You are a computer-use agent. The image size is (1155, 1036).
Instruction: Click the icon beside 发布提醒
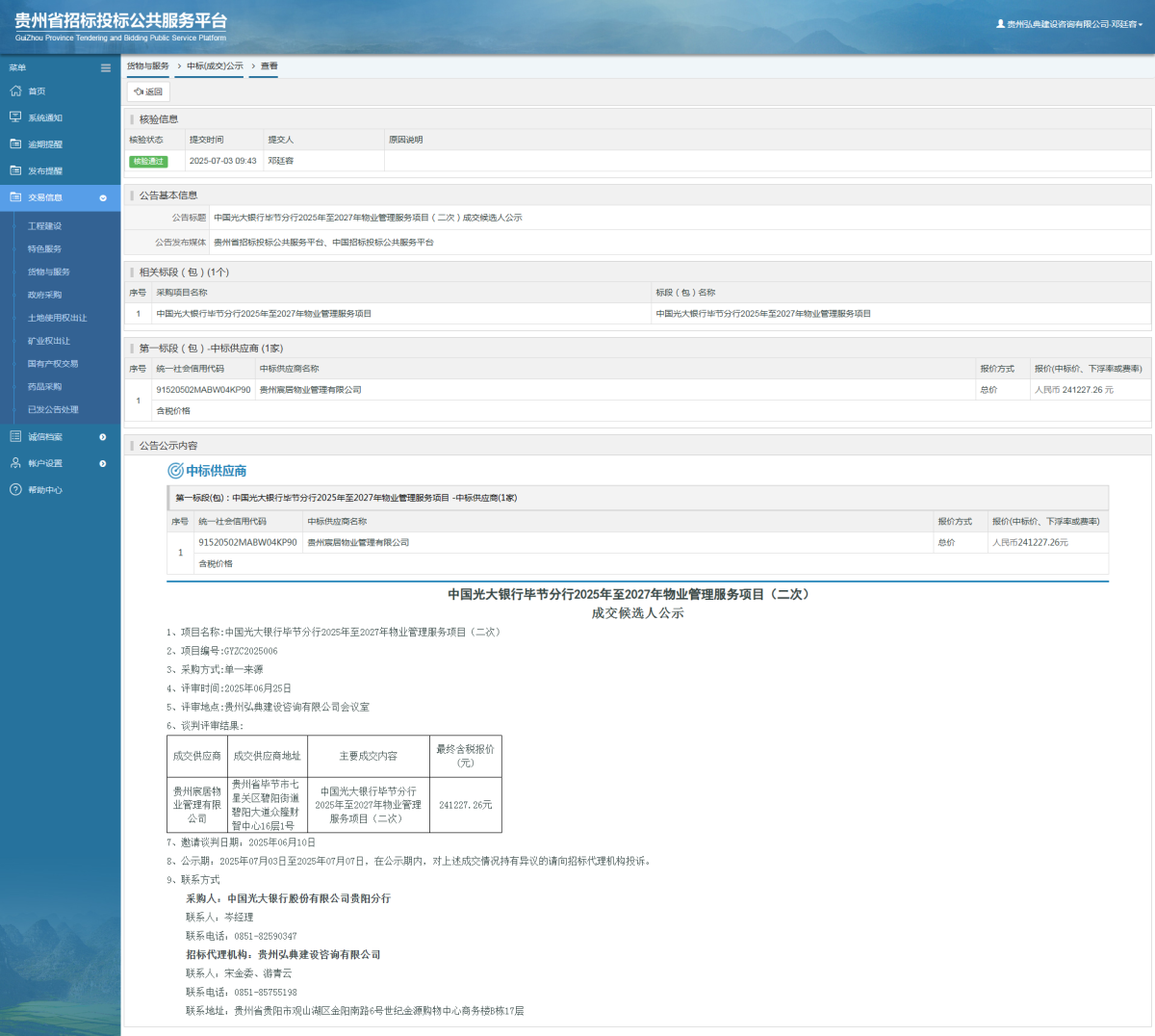coord(15,170)
